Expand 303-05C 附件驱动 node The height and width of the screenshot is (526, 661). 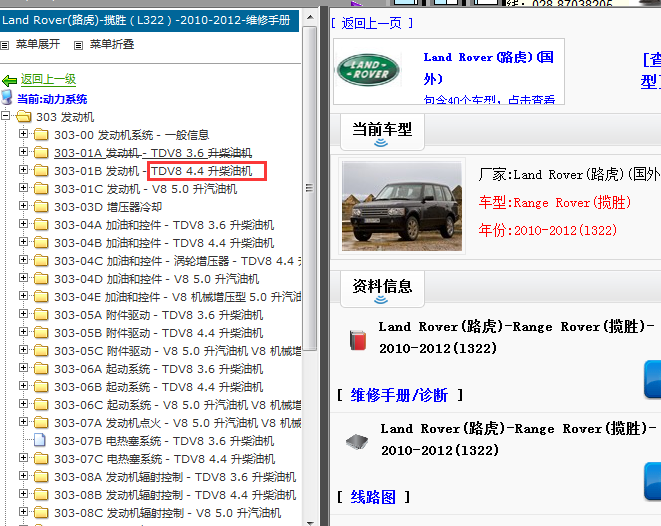pos(24,349)
